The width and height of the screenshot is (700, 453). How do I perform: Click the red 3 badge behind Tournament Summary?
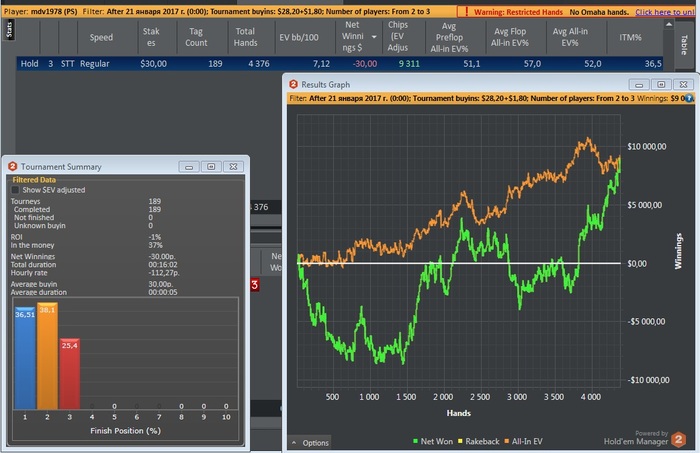coord(254,285)
